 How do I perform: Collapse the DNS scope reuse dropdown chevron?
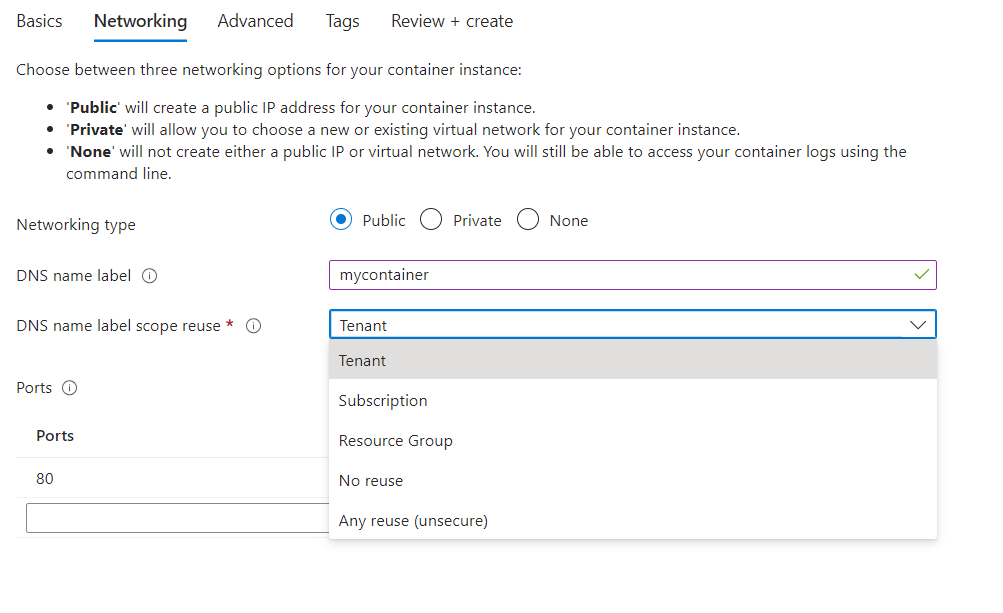(918, 325)
